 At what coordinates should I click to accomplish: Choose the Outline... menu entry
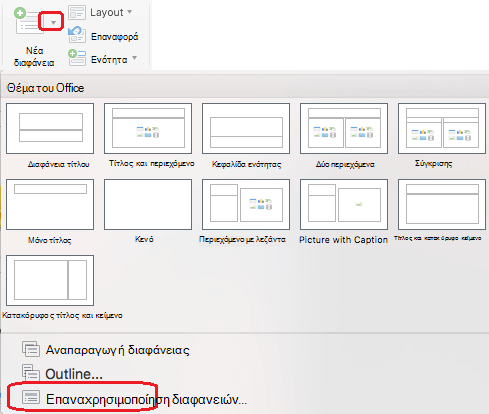74,374
